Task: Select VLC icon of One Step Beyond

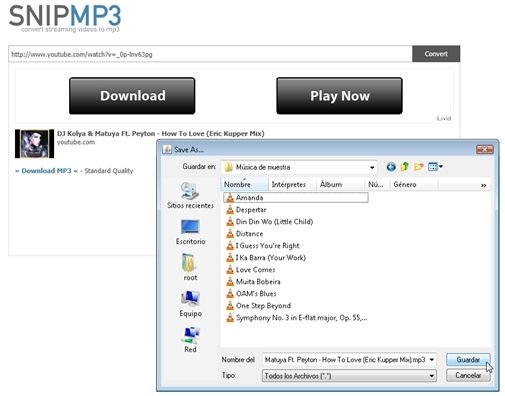Action: [x=230, y=306]
